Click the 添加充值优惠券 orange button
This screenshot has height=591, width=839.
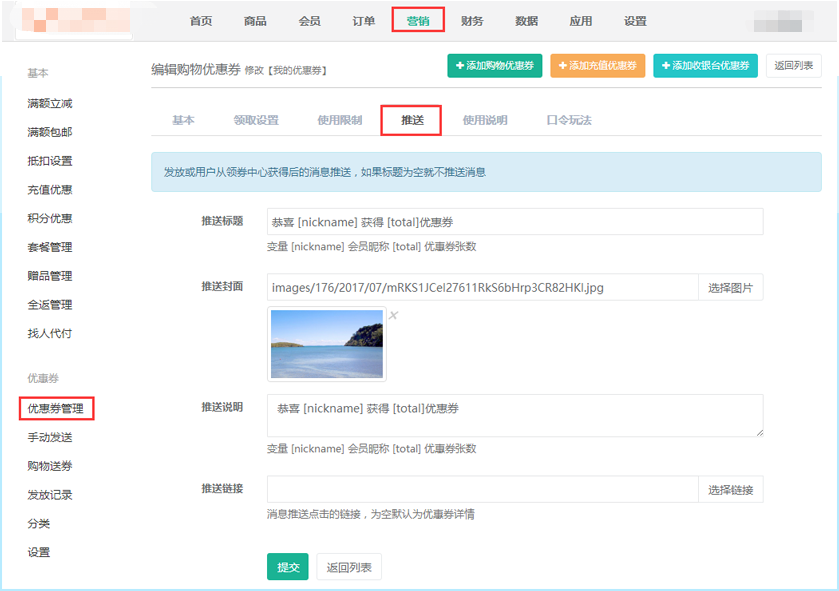597,66
